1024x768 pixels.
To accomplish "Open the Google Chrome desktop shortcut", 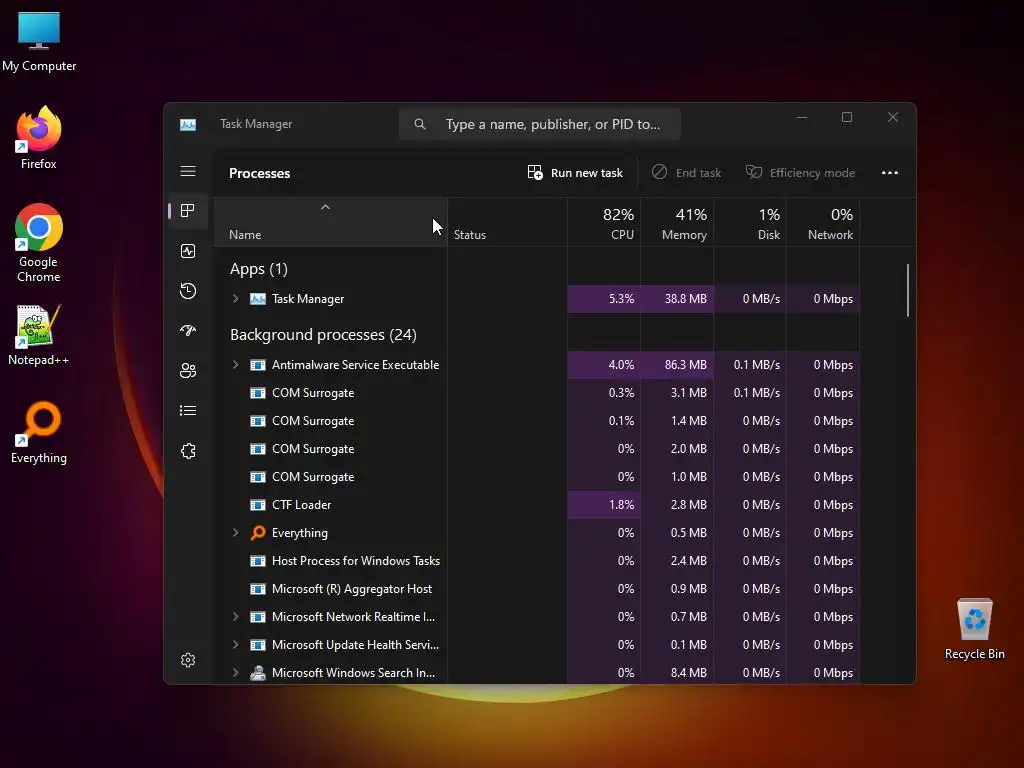I will [39, 243].
